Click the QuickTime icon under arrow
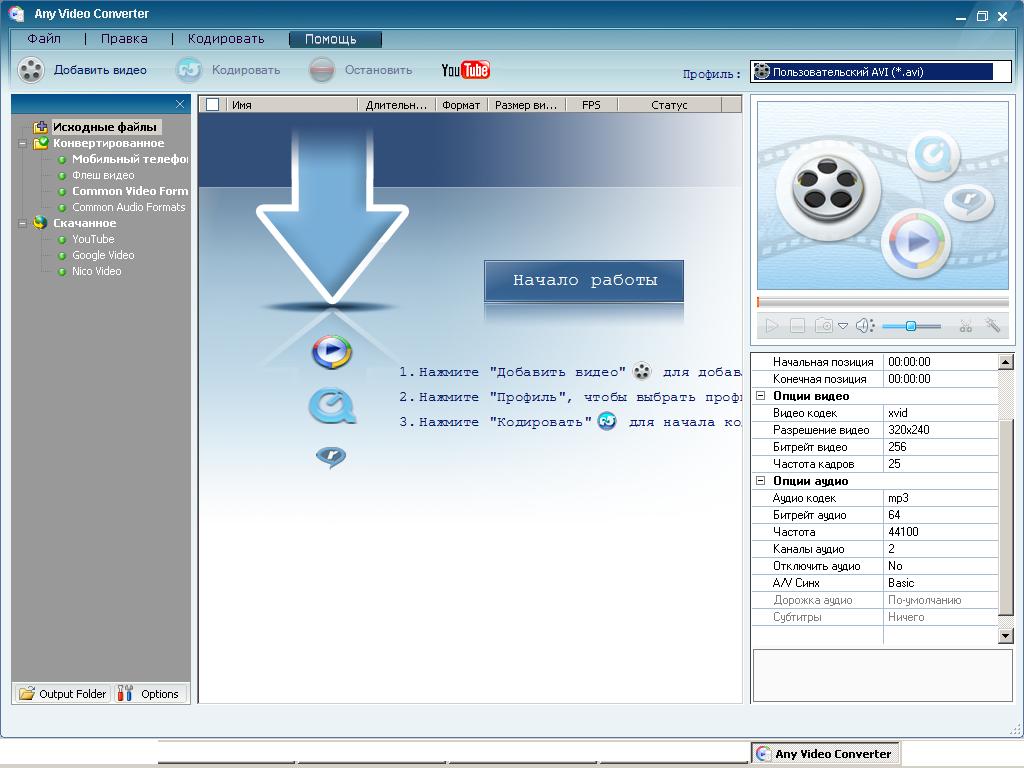1024x768 pixels. pyautogui.click(x=332, y=406)
